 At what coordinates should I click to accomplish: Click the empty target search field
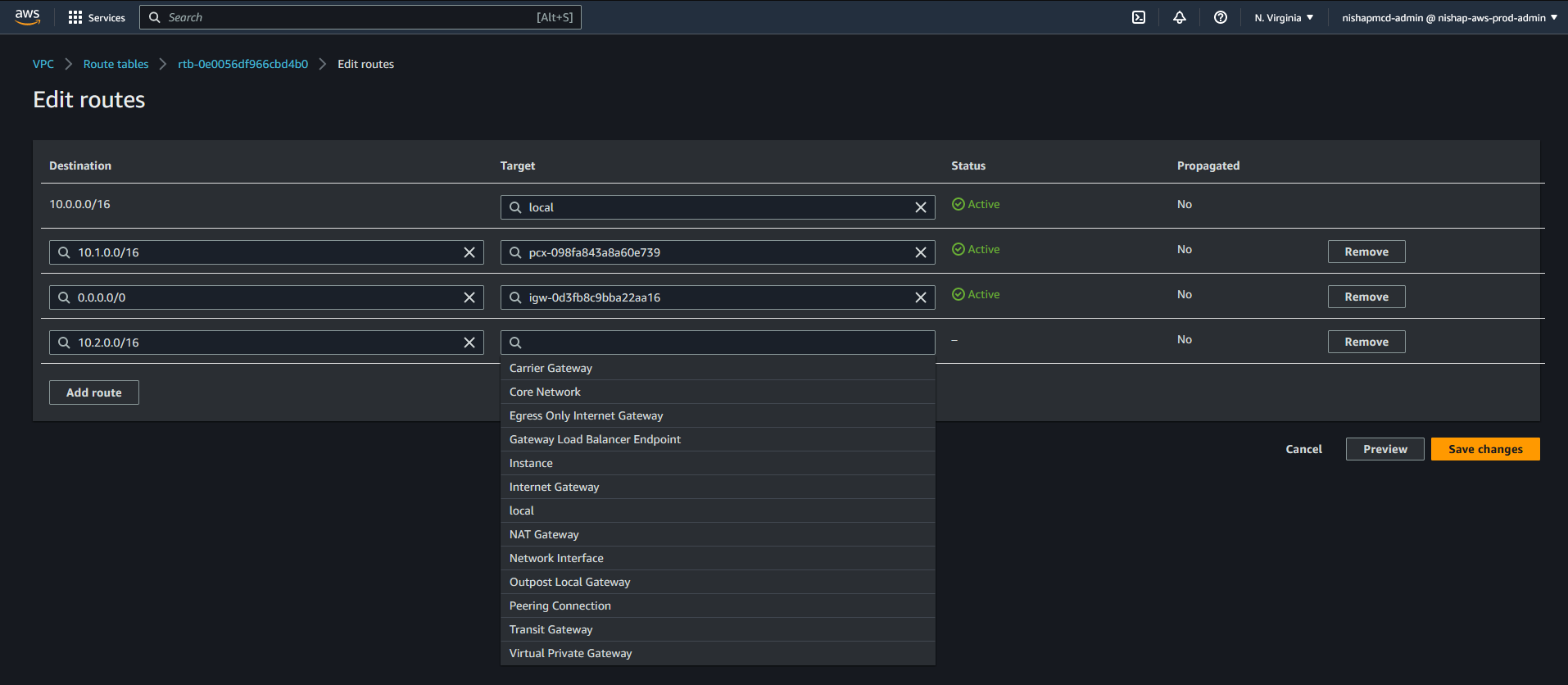[x=718, y=342]
